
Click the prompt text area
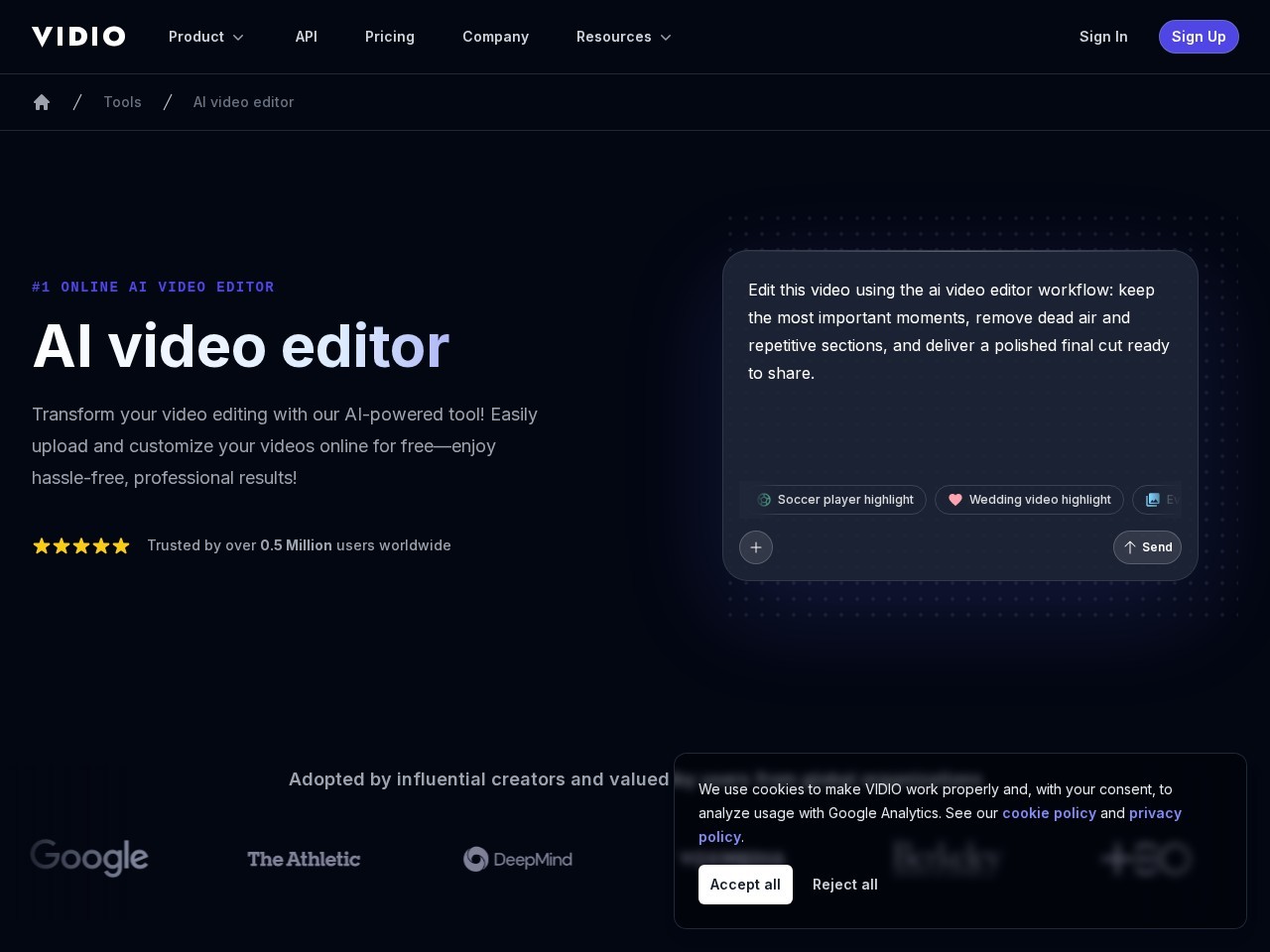pyautogui.click(x=959, y=372)
